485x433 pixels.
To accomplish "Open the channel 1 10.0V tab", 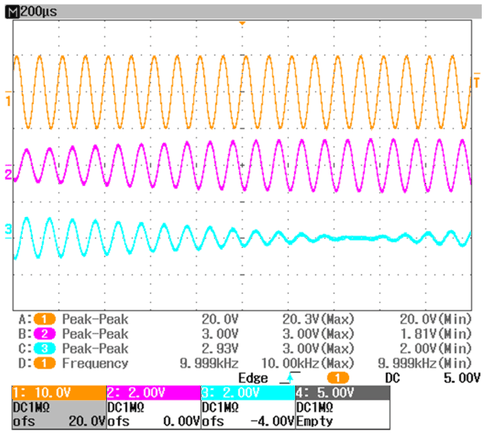I will click(x=59, y=393).
